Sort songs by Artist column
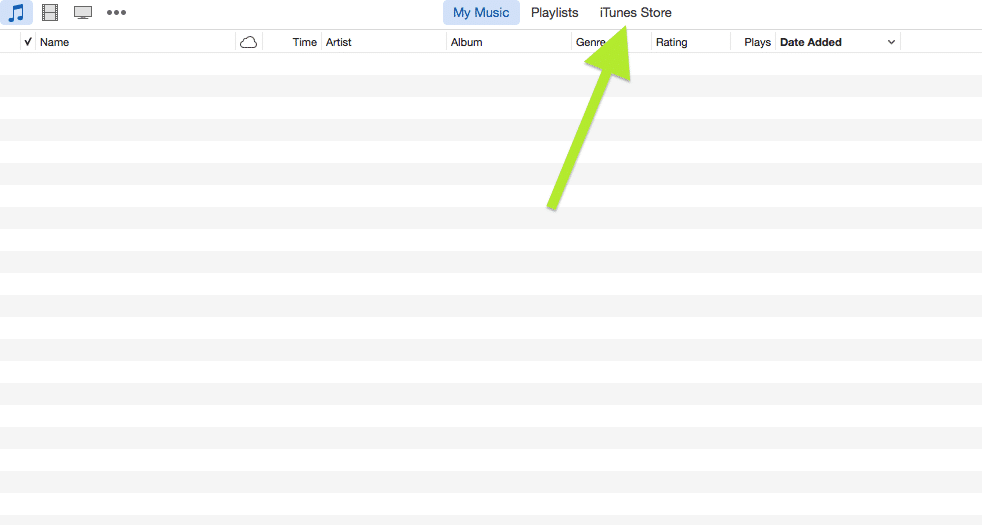 pyautogui.click(x=383, y=42)
